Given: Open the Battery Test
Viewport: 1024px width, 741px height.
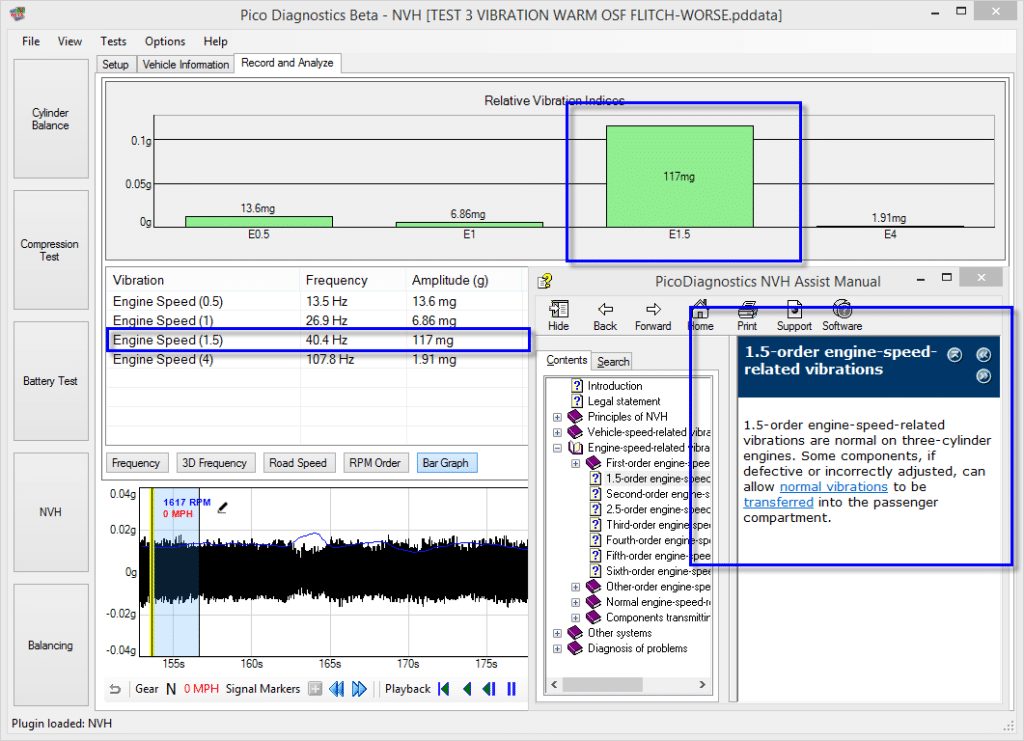Looking at the screenshot, I should pos(51,381).
